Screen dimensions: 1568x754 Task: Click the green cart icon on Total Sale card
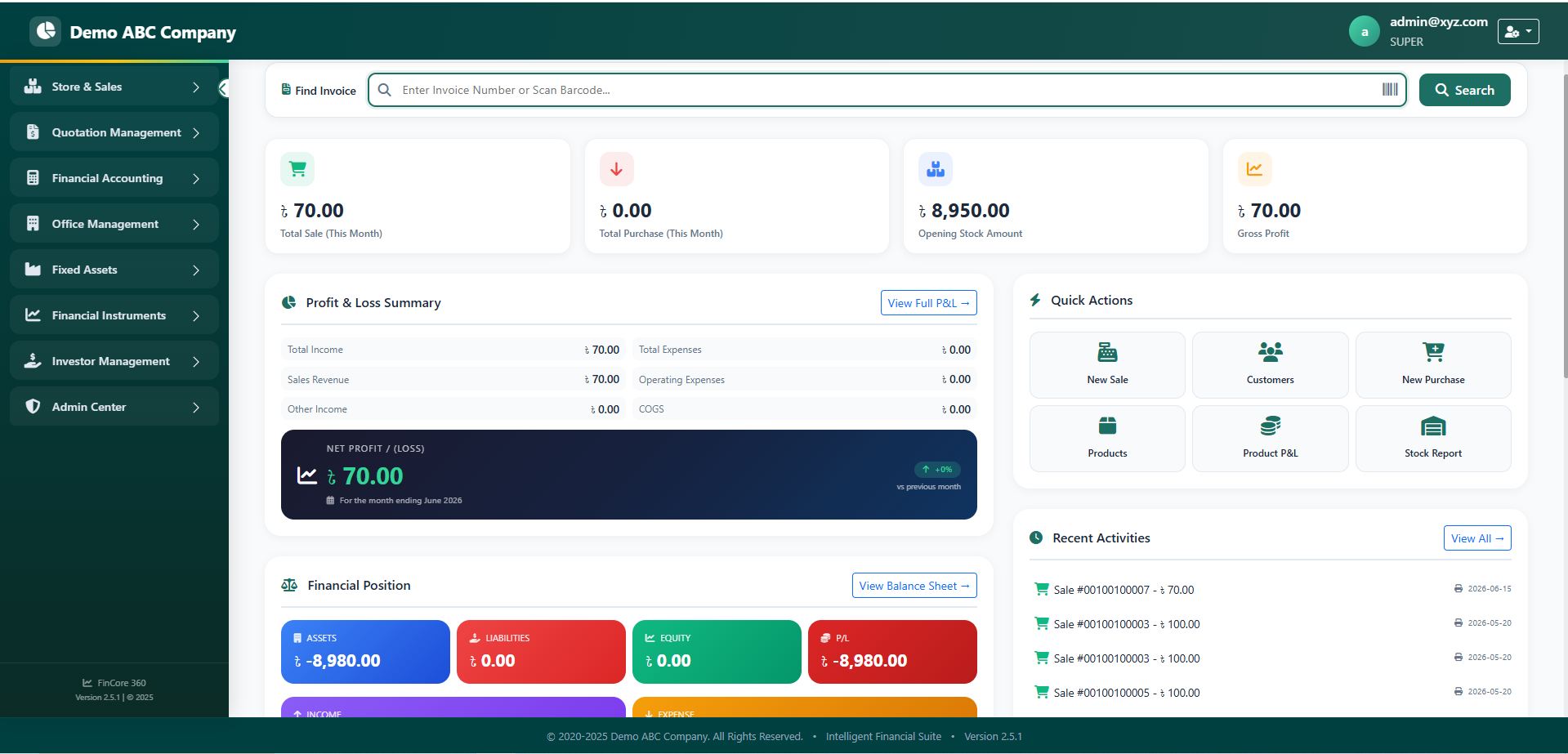(297, 169)
